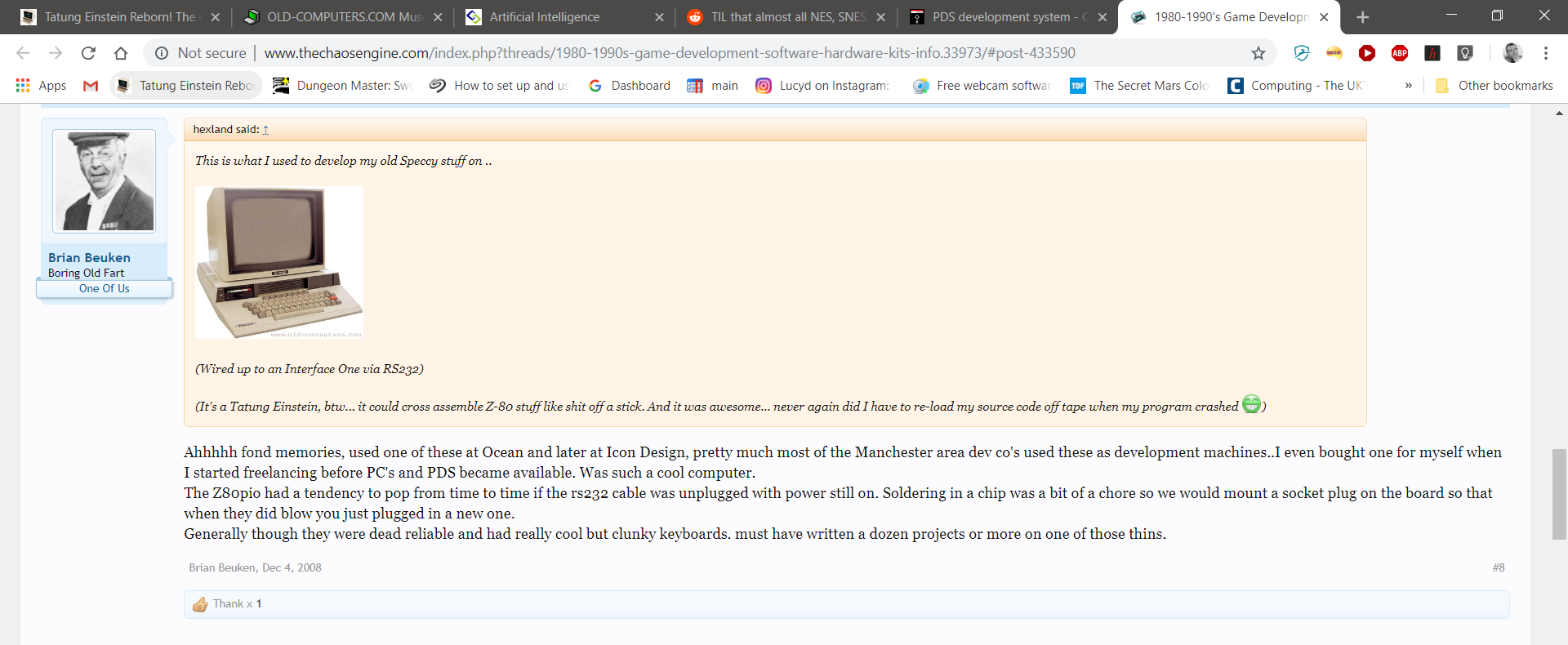
Task: Open the Google Dashboard bookmark
Action: [x=629, y=86]
